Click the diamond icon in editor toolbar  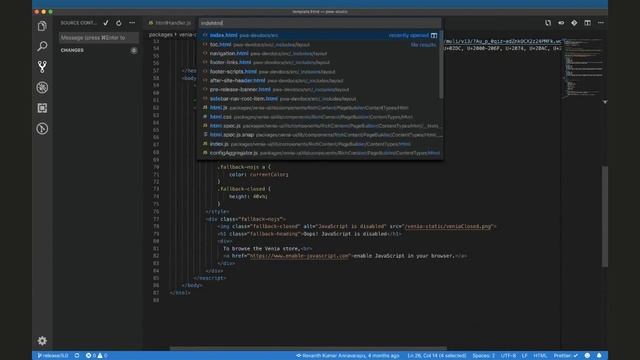pyautogui.click(x=574, y=23)
